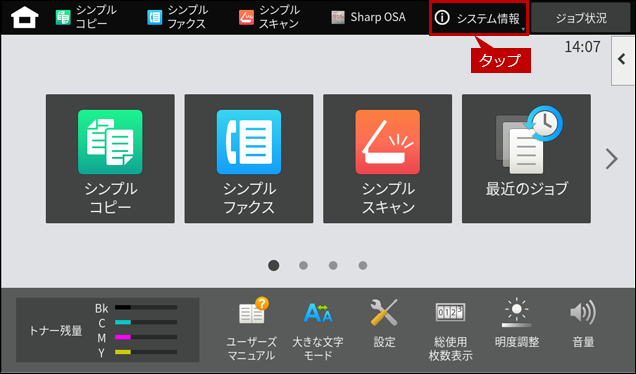The height and width of the screenshot is (374, 636).
Task: Jump to the third page dot
Action: click(333, 265)
